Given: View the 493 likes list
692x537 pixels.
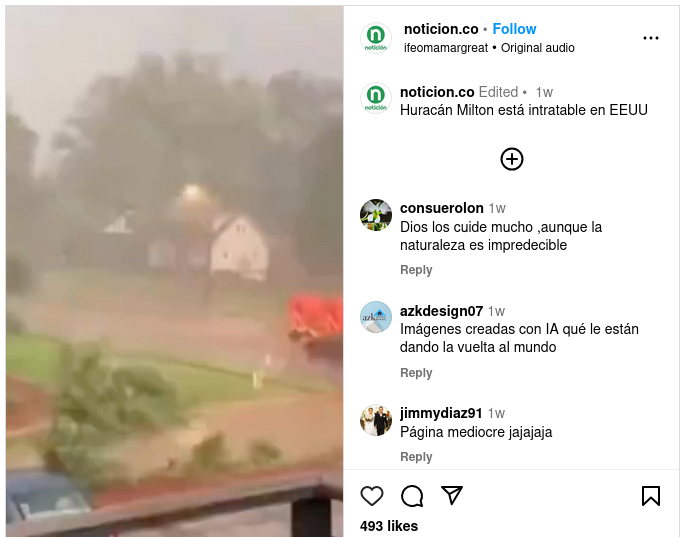Looking at the screenshot, I should point(389,526).
